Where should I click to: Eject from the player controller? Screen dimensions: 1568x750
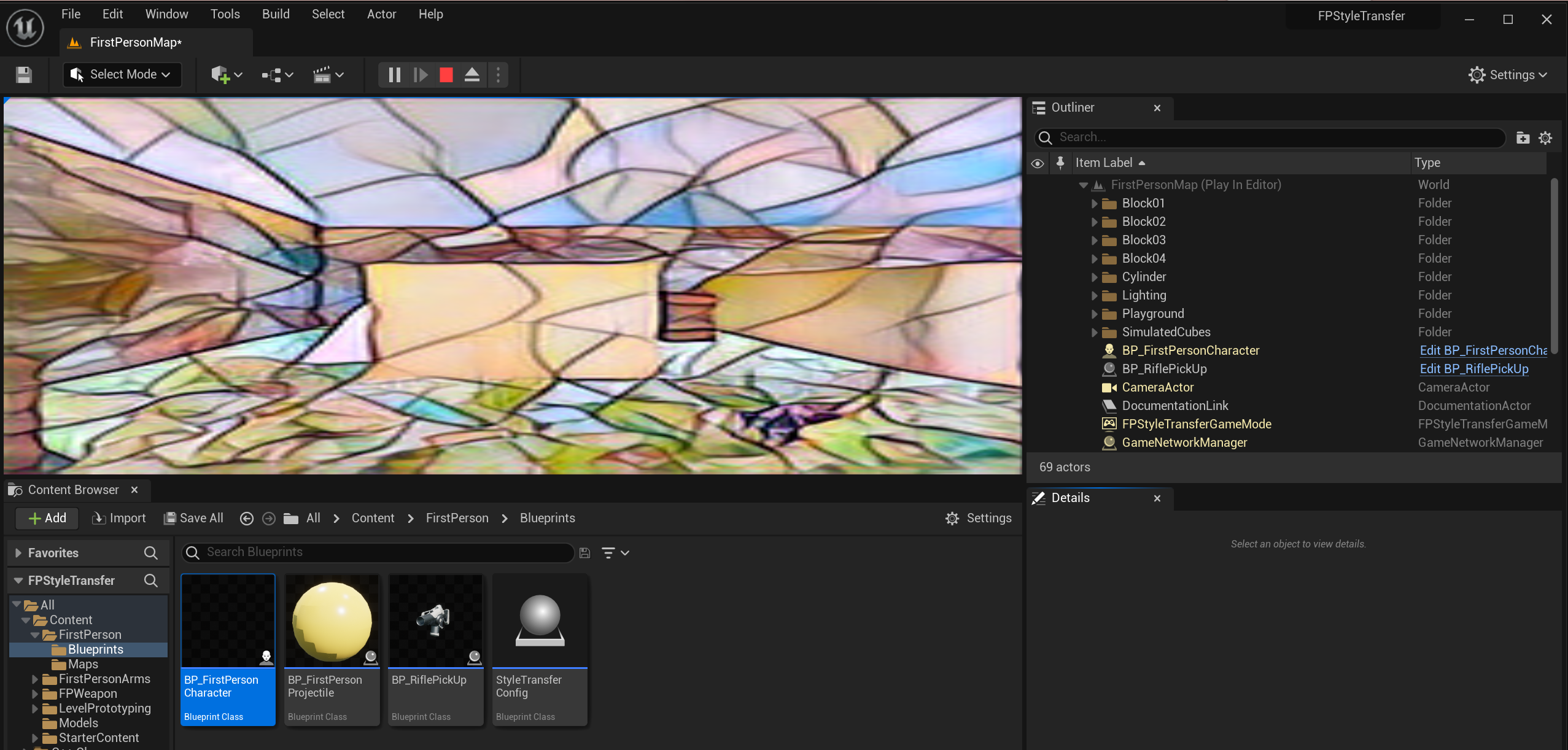(x=472, y=75)
